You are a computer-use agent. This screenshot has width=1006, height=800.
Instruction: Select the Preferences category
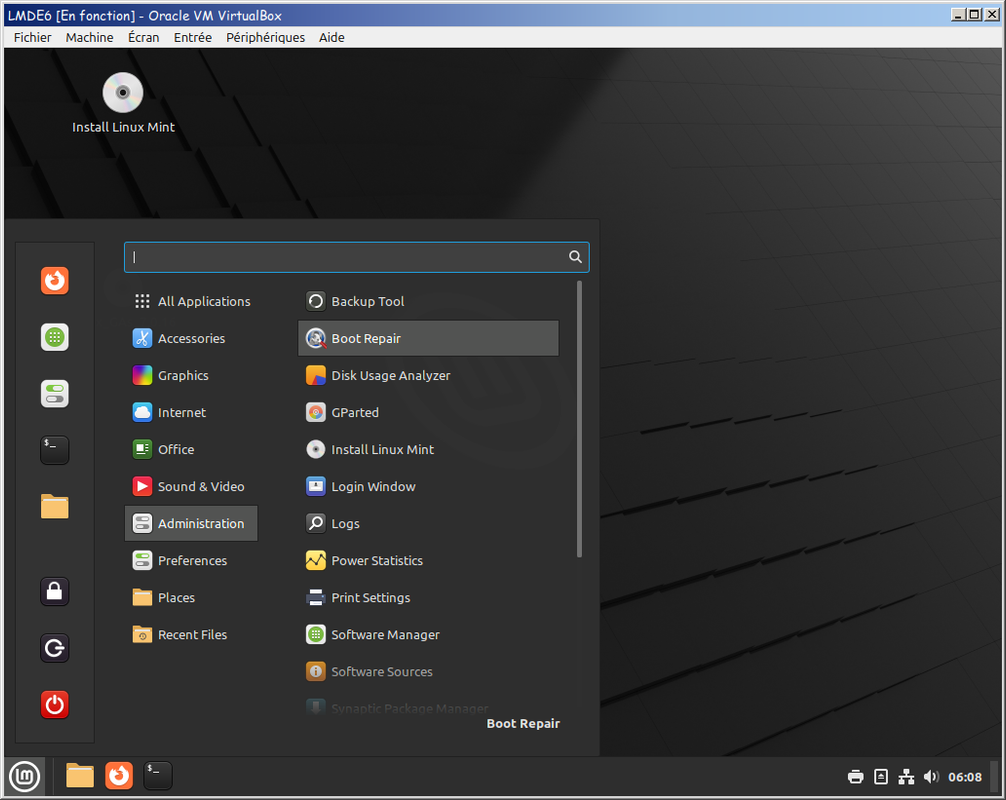(x=191, y=561)
